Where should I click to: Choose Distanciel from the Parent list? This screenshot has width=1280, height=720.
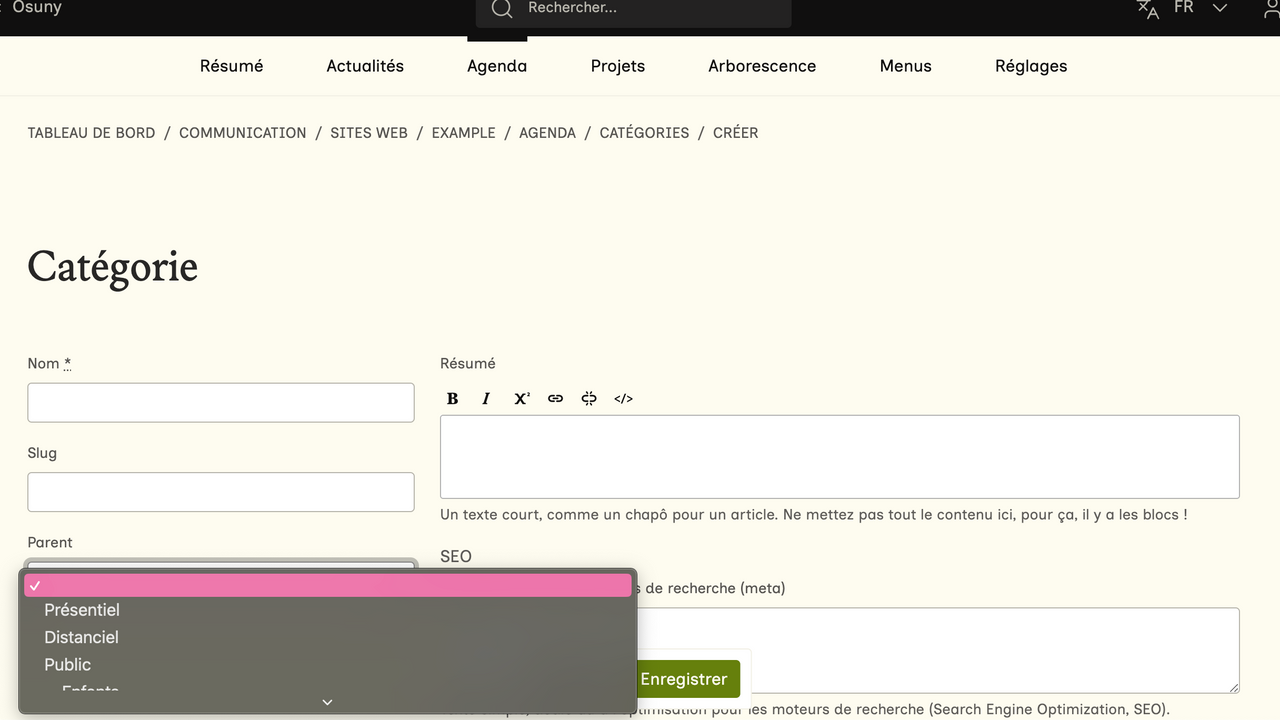coord(81,637)
